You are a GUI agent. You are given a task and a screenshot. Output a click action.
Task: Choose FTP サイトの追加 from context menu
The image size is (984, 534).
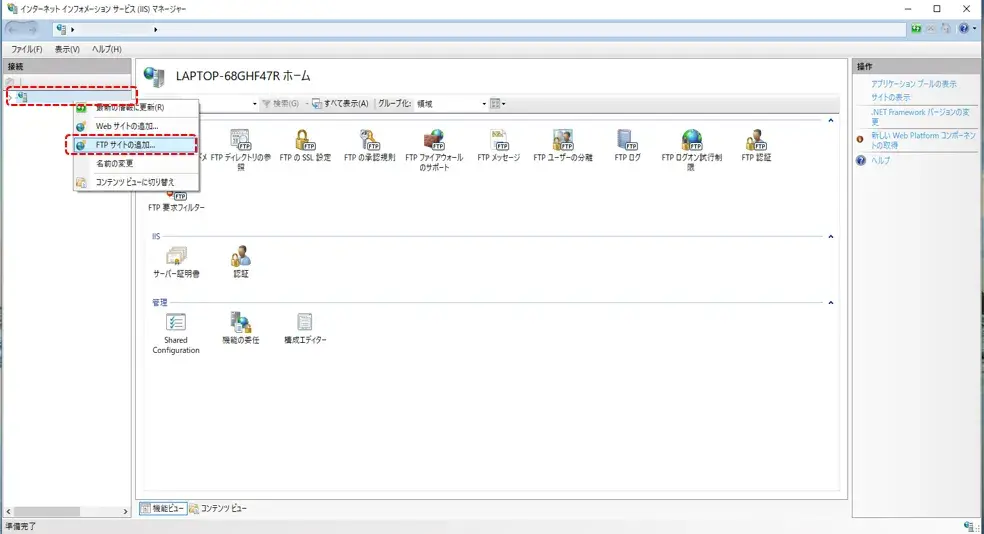tap(124, 145)
